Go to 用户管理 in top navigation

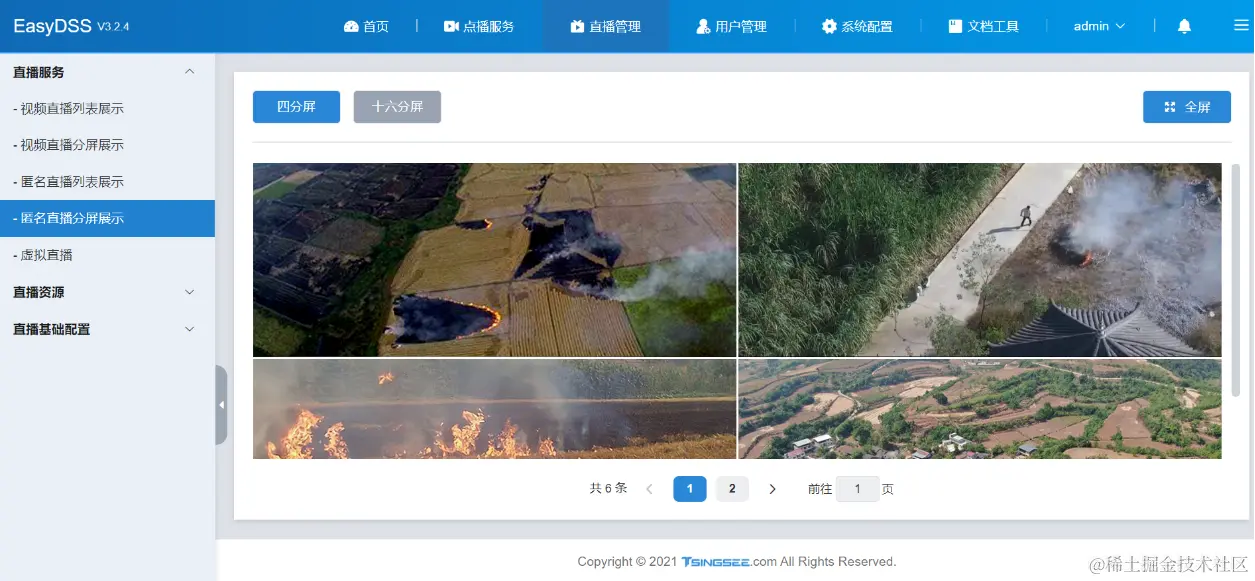point(732,26)
